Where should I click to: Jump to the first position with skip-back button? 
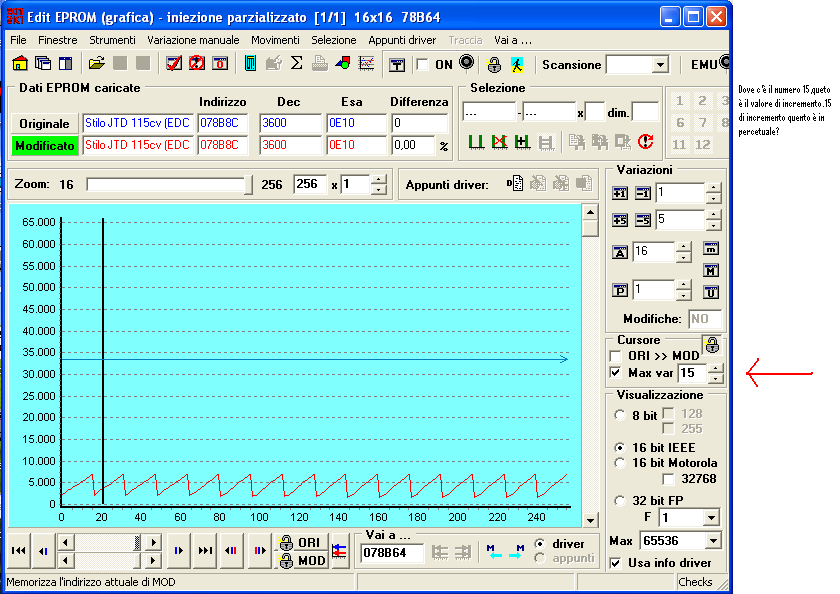(19, 550)
